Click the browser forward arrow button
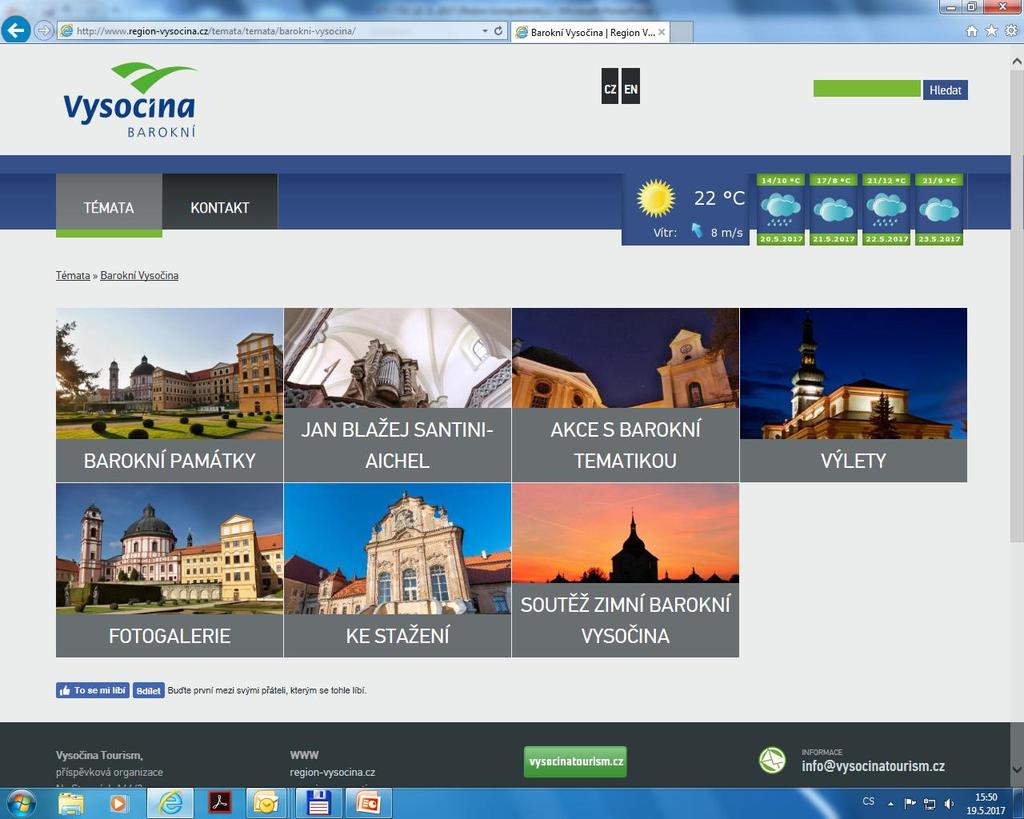Viewport: 1024px width, 819px height. click(x=43, y=31)
